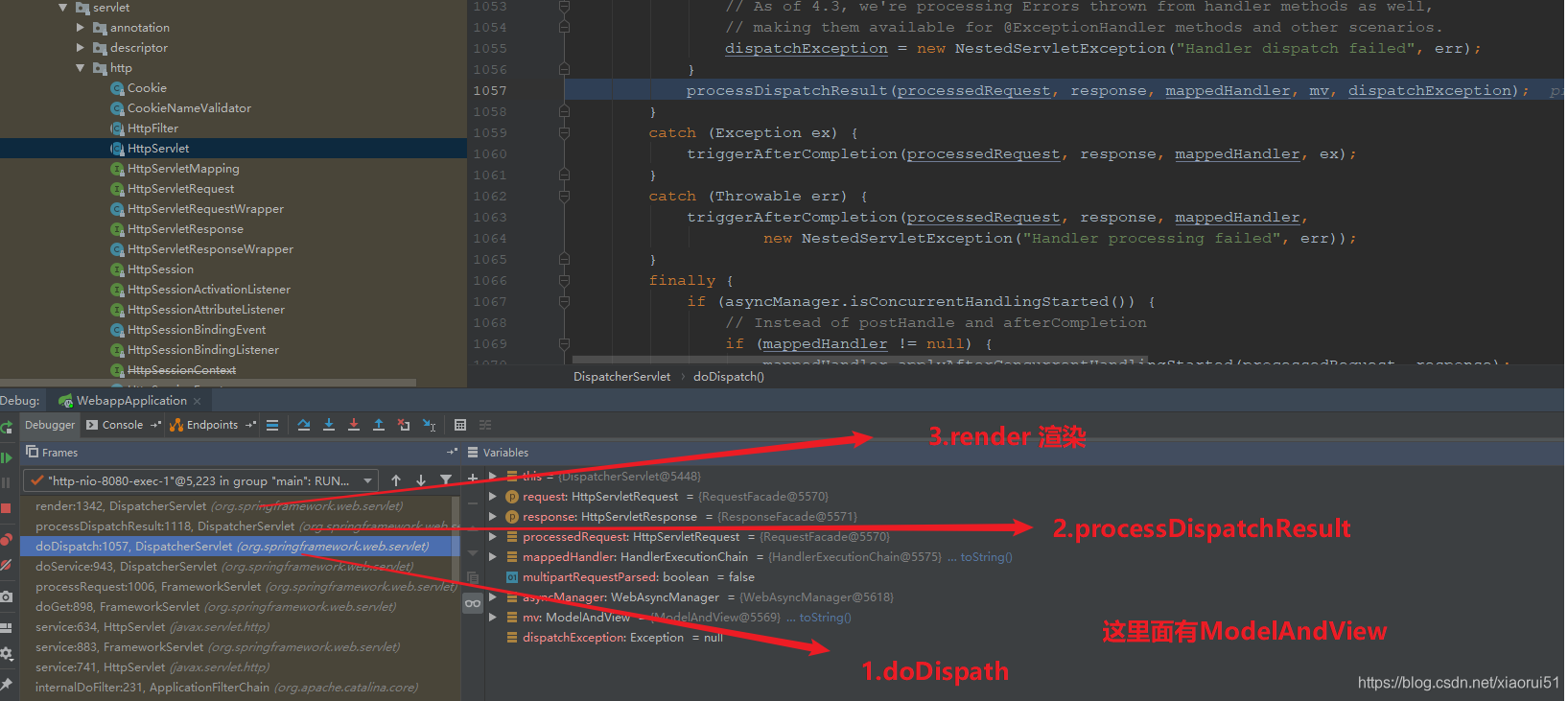Click toString() link for mv

point(825,618)
